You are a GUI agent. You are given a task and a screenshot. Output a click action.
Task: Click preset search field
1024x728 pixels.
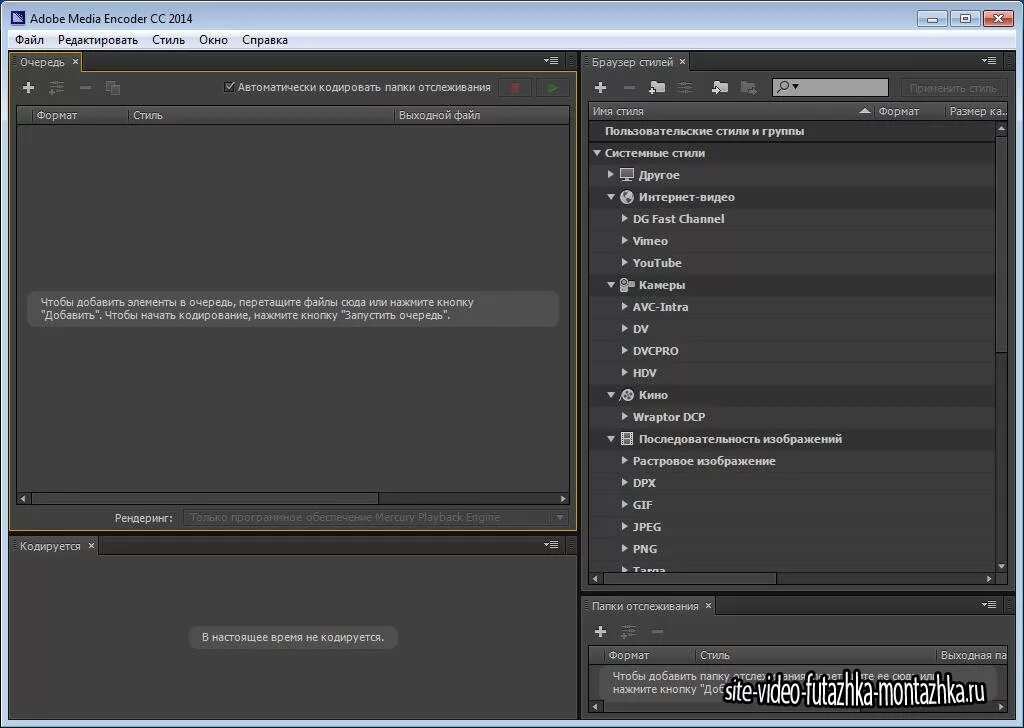(x=830, y=87)
